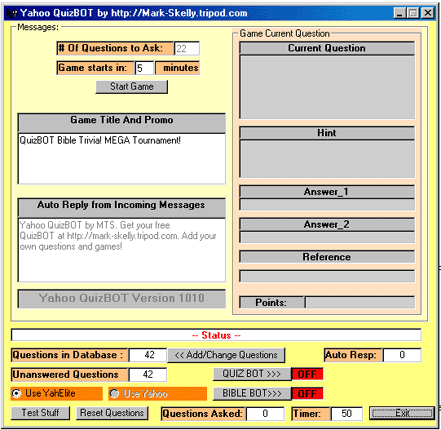The height and width of the screenshot is (430, 441).
Task: Click the Status bar field
Action: pyautogui.click(x=216, y=335)
